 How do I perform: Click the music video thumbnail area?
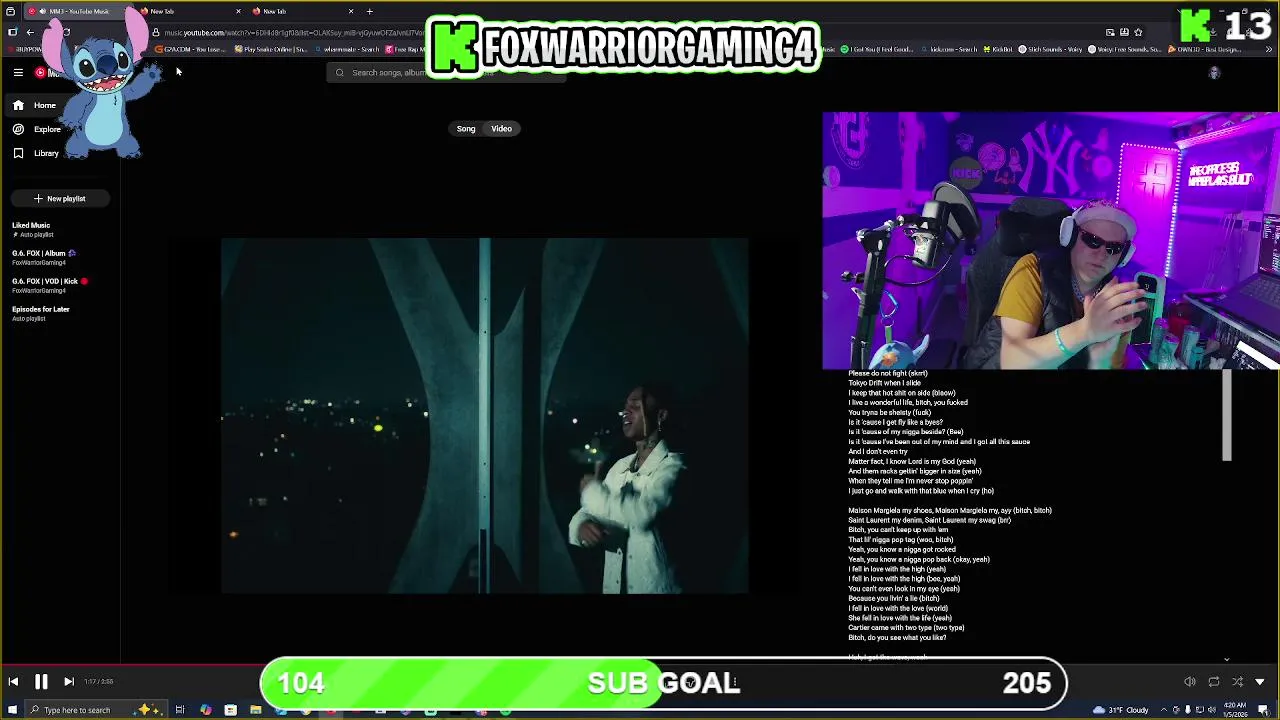pyautogui.click(x=484, y=415)
